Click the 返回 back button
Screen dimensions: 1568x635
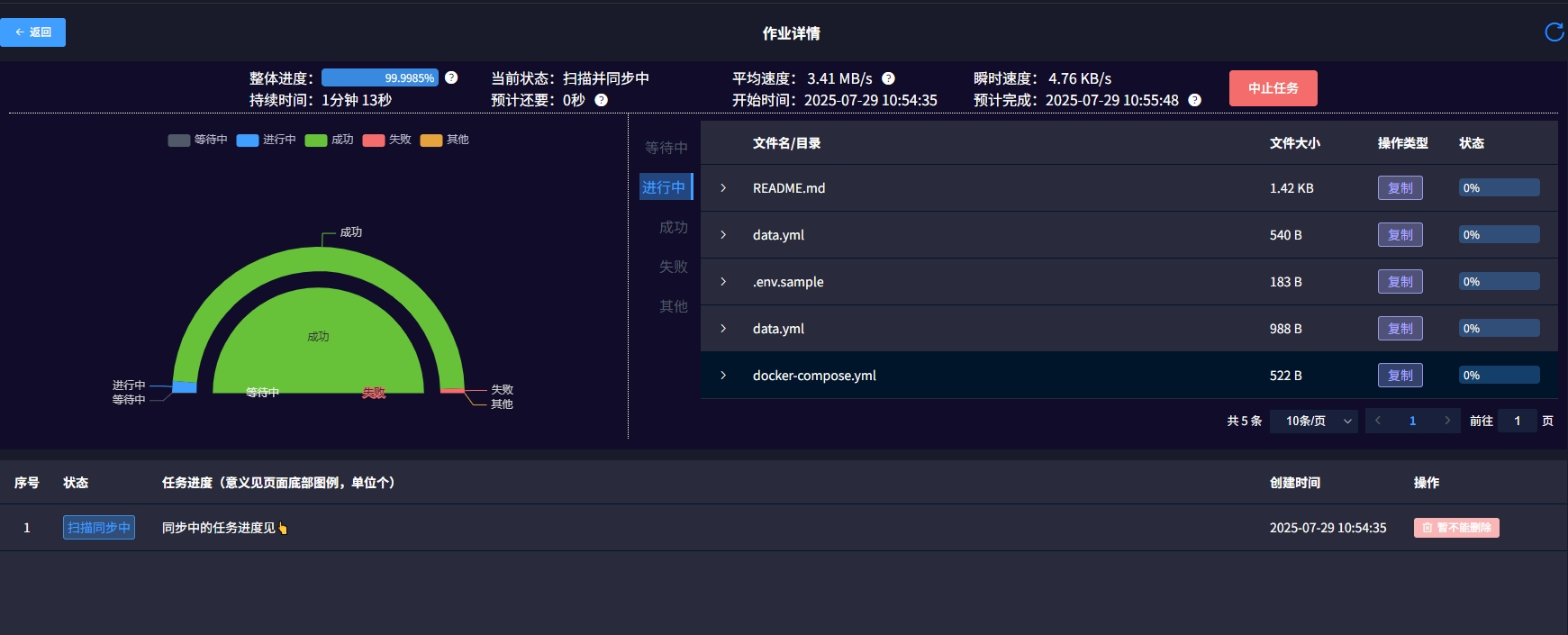(x=33, y=32)
